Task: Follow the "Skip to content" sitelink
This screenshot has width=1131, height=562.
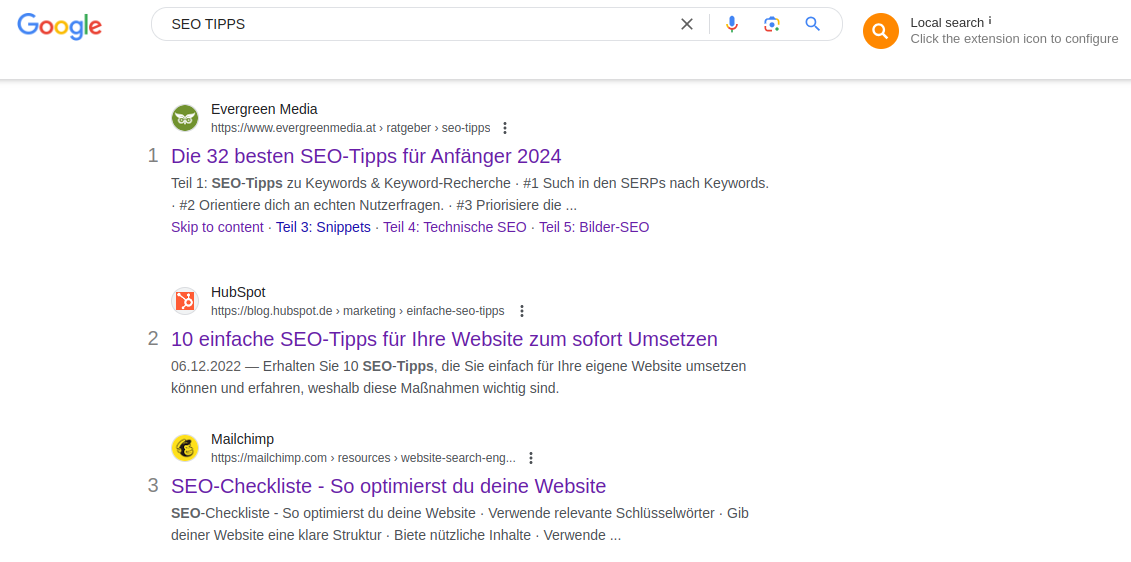Action: pos(217,227)
